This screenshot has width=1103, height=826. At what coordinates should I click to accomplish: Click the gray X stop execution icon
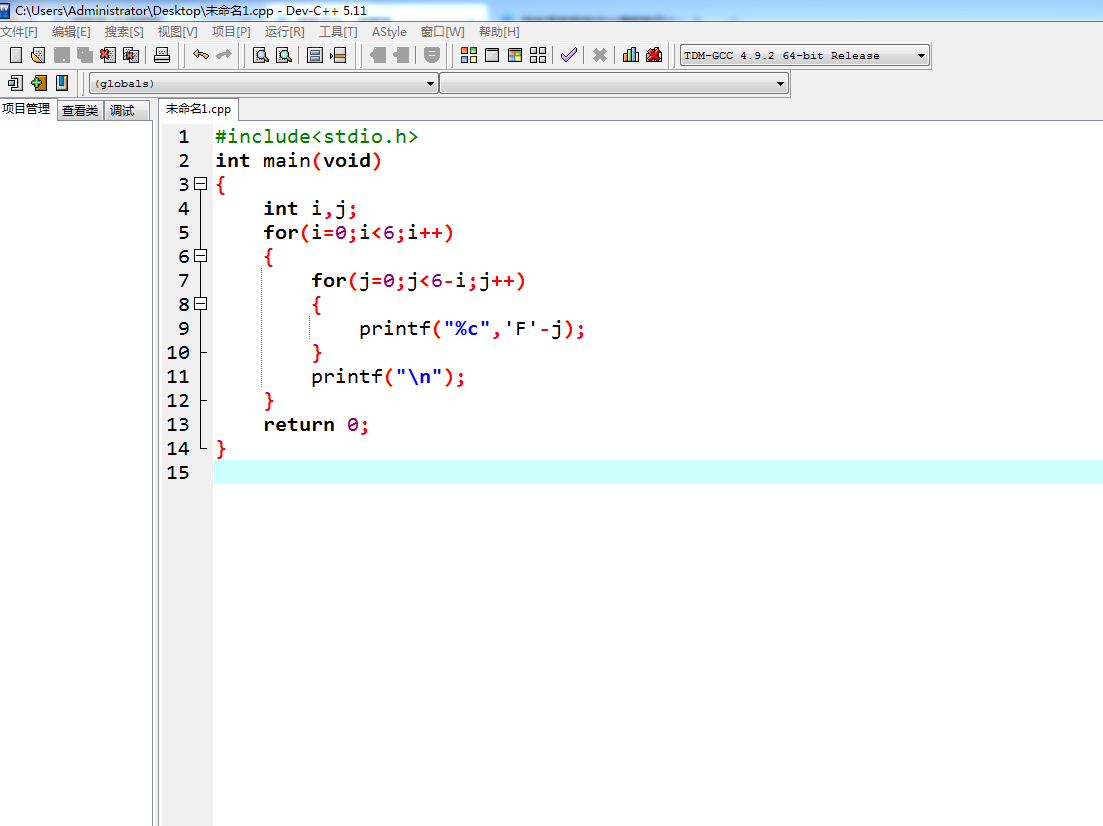[x=599, y=55]
